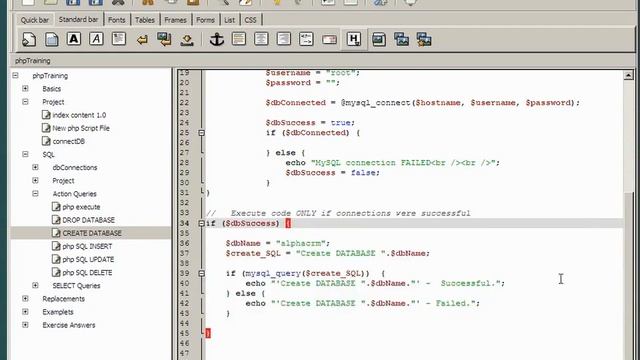Click the vertical scrollbar up arrow
The image size is (640, 360).
(628, 75)
